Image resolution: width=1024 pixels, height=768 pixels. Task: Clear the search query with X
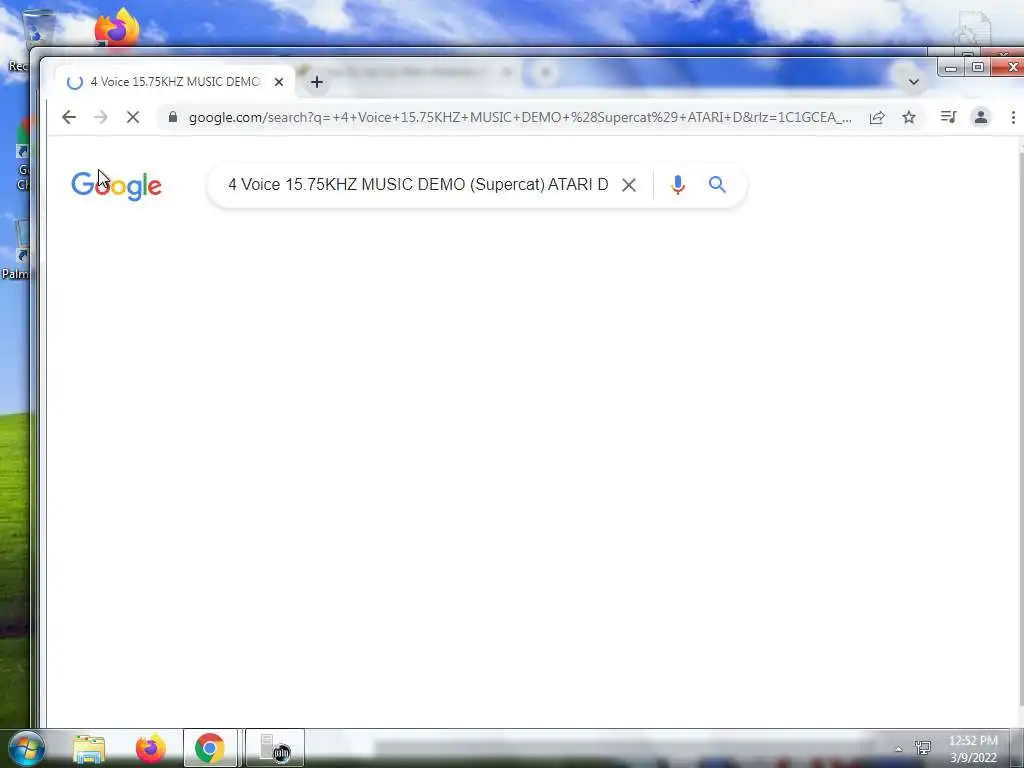click(x=629, y=185)
